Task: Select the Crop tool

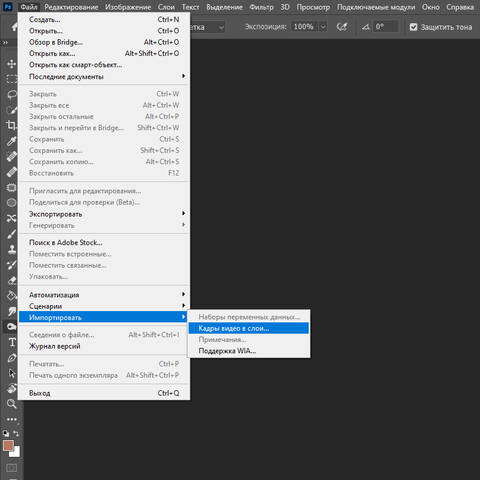Action: (12, 125)
